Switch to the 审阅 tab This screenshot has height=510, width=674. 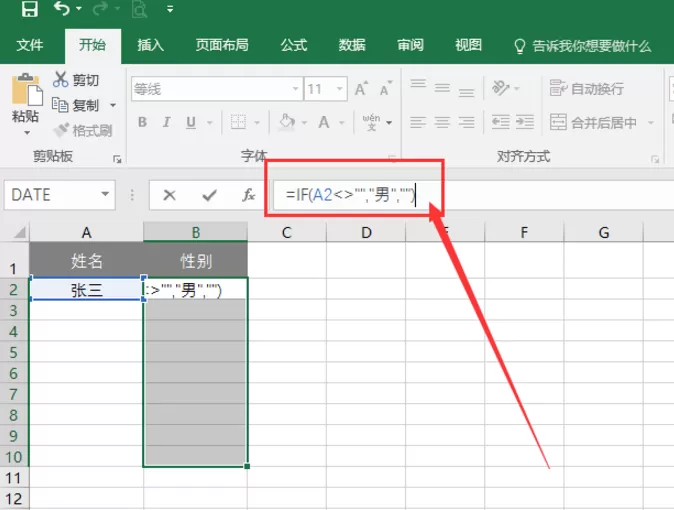click(x=411, y=45)
